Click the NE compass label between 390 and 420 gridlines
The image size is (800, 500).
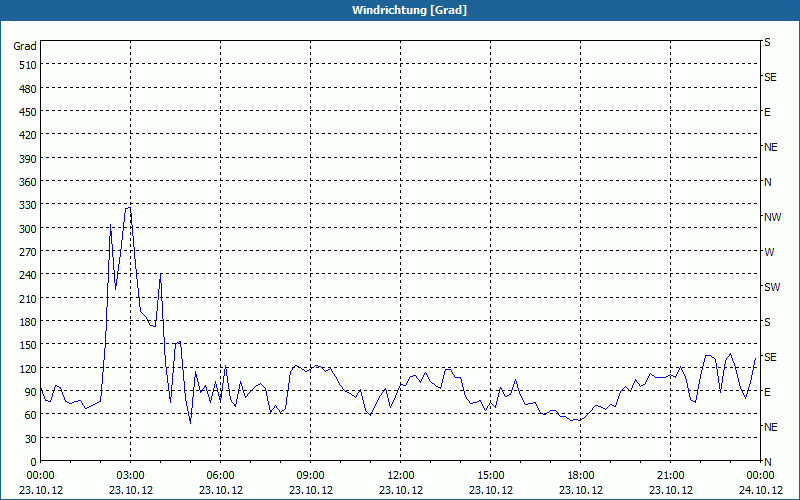(x=771, y=147)
